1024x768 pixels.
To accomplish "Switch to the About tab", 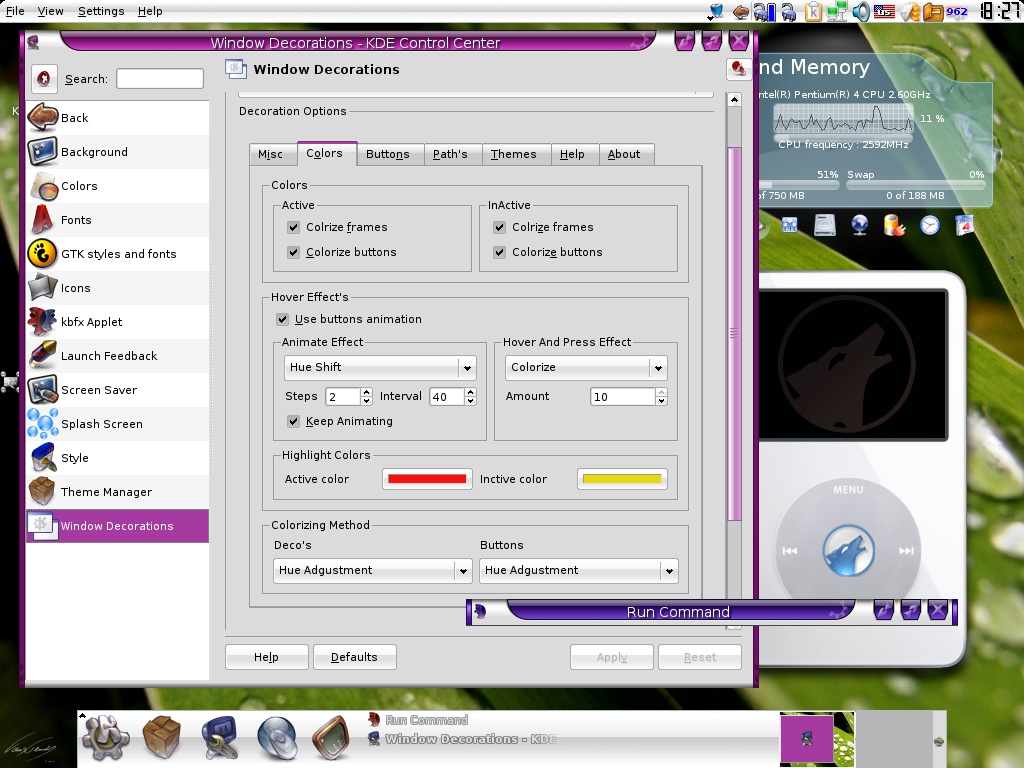I will tap(624, 154).
